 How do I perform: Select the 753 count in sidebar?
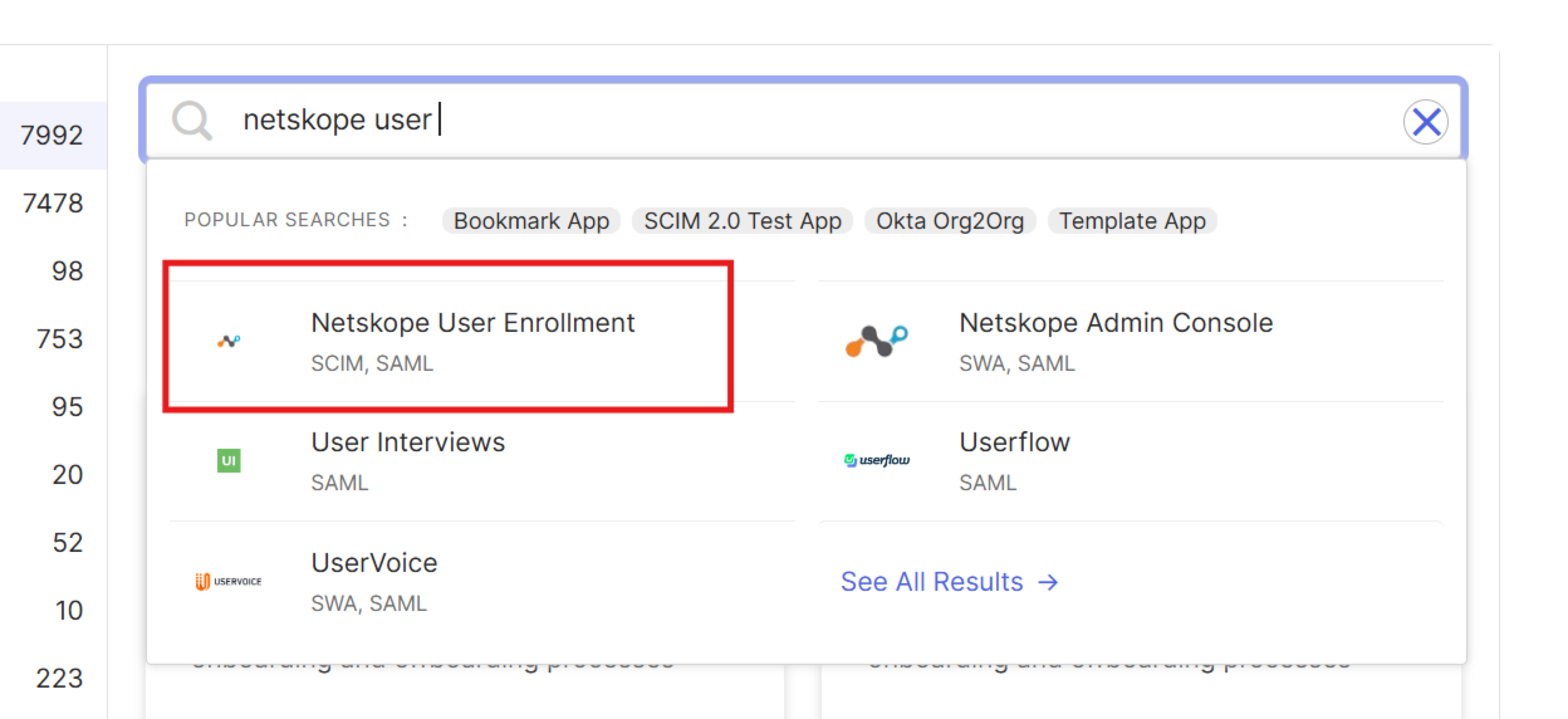(x=60, y=339)
